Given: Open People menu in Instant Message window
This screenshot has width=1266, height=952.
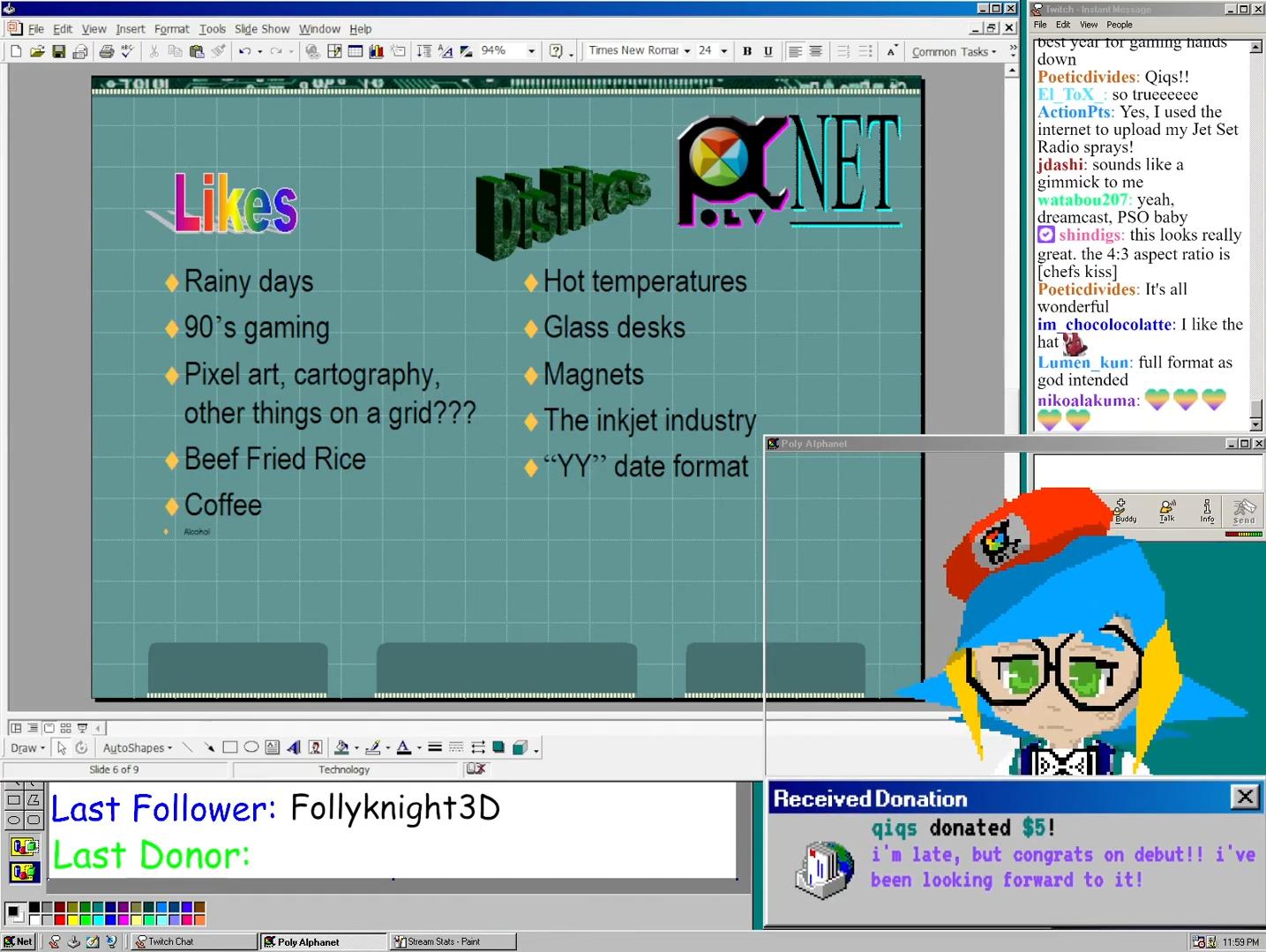Looking at the screenshot, I should click(x=1120, y=25).
